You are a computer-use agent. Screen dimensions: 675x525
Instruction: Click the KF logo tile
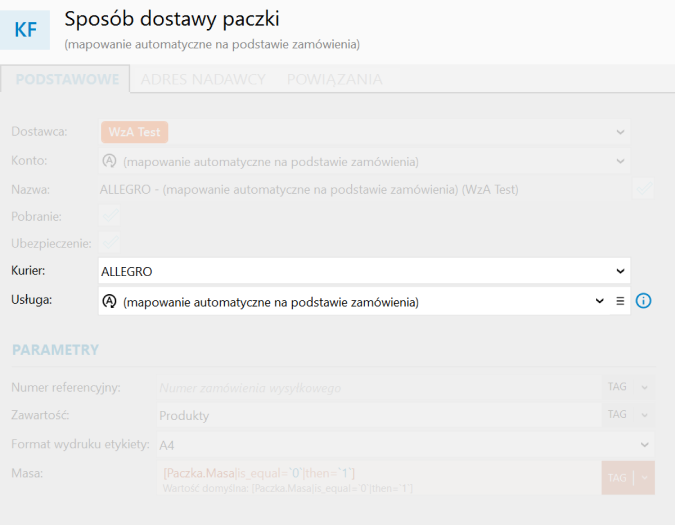point(25,30)
